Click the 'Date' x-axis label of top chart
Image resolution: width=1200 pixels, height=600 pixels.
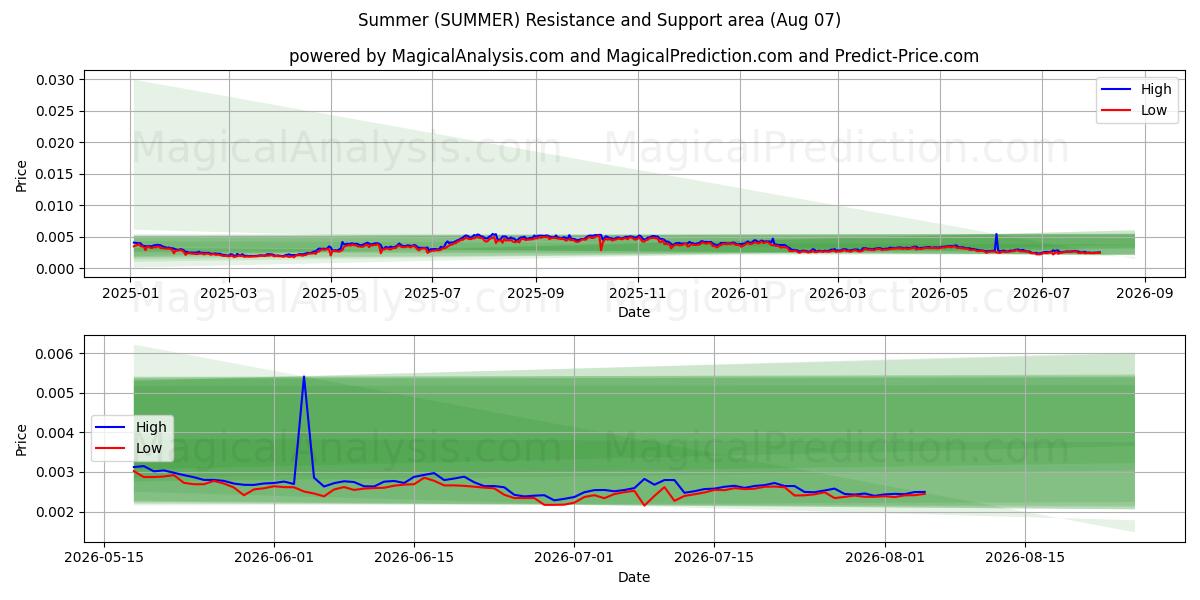(634, 312)
